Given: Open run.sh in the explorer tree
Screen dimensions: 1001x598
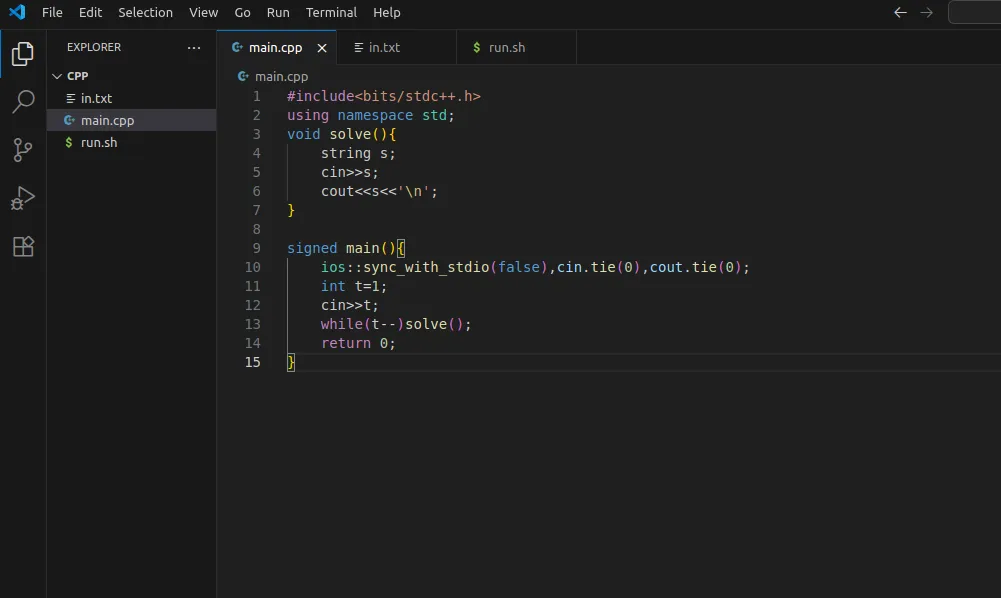Looking at the screenshot, I should coord(131,142).
